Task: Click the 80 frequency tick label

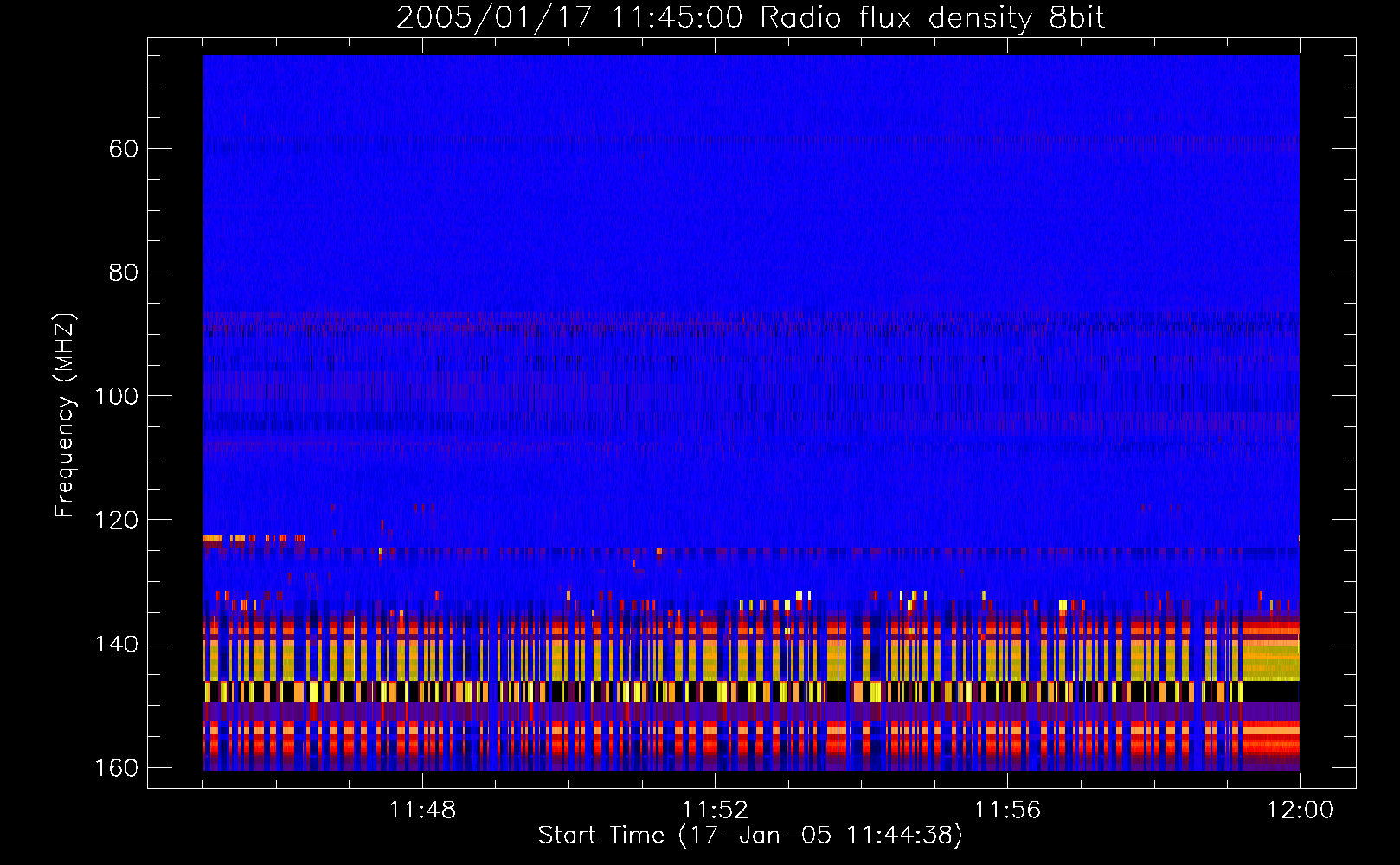Action: click(x=124, y=272)
